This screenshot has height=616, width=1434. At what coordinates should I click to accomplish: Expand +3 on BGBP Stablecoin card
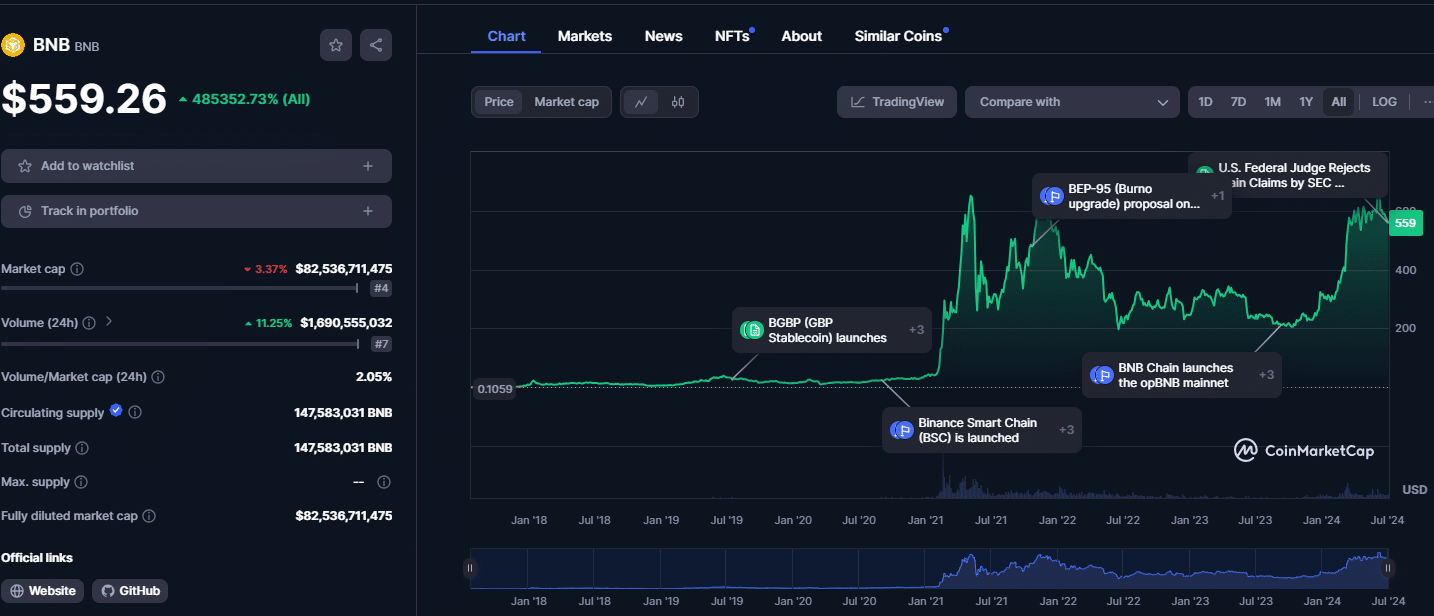[x=916, y=330]
